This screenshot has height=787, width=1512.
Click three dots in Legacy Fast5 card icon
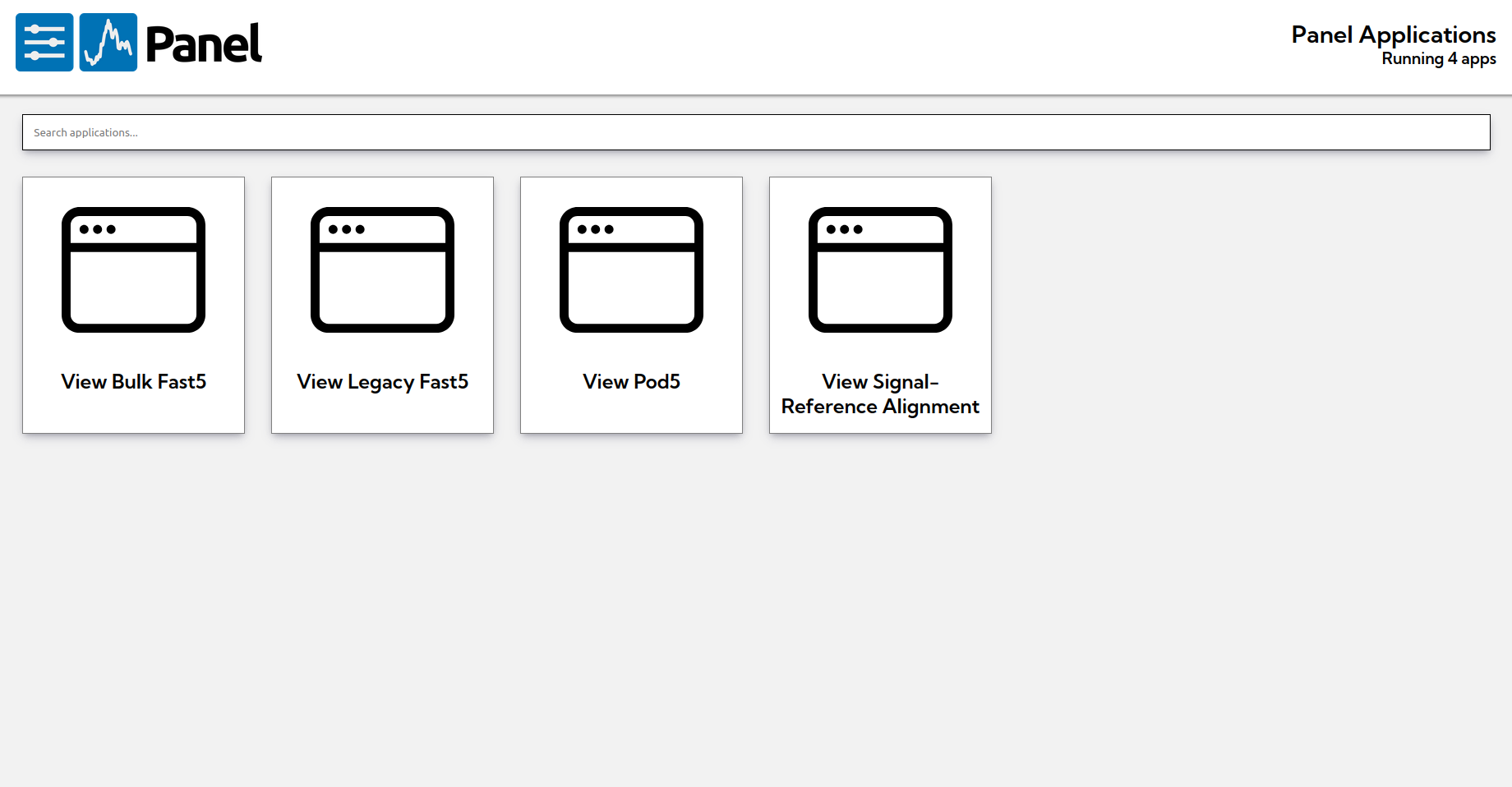click(347, 229)
